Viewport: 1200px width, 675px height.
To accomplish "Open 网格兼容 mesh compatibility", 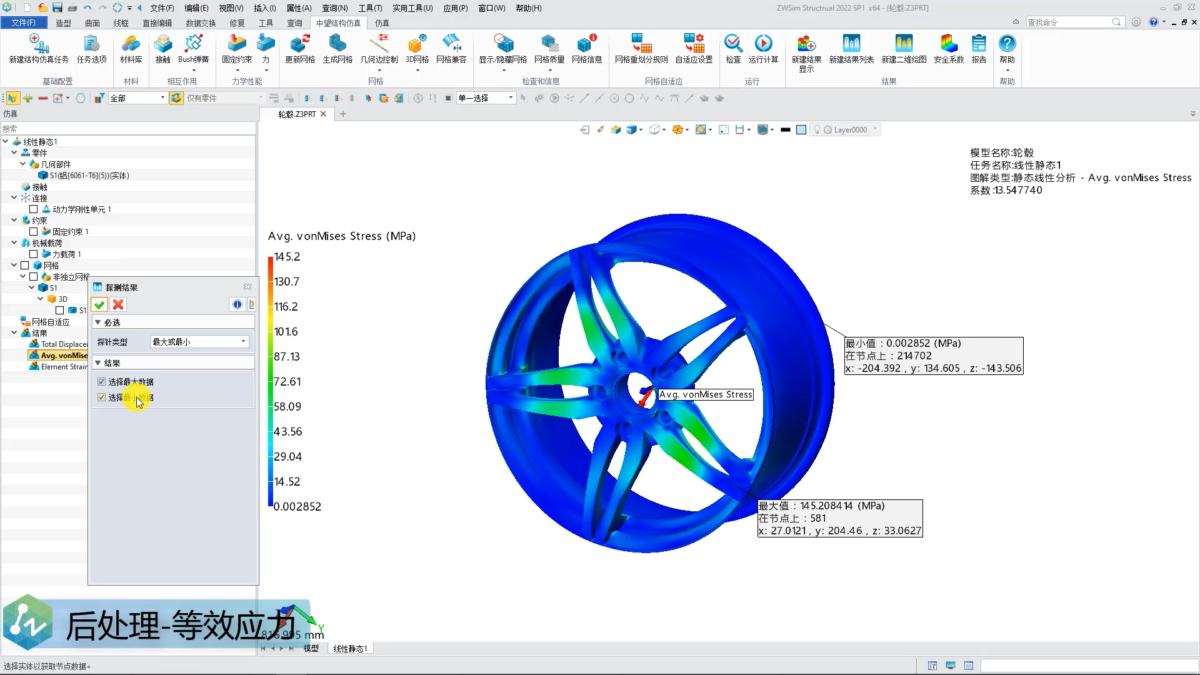I will [451, 48].
